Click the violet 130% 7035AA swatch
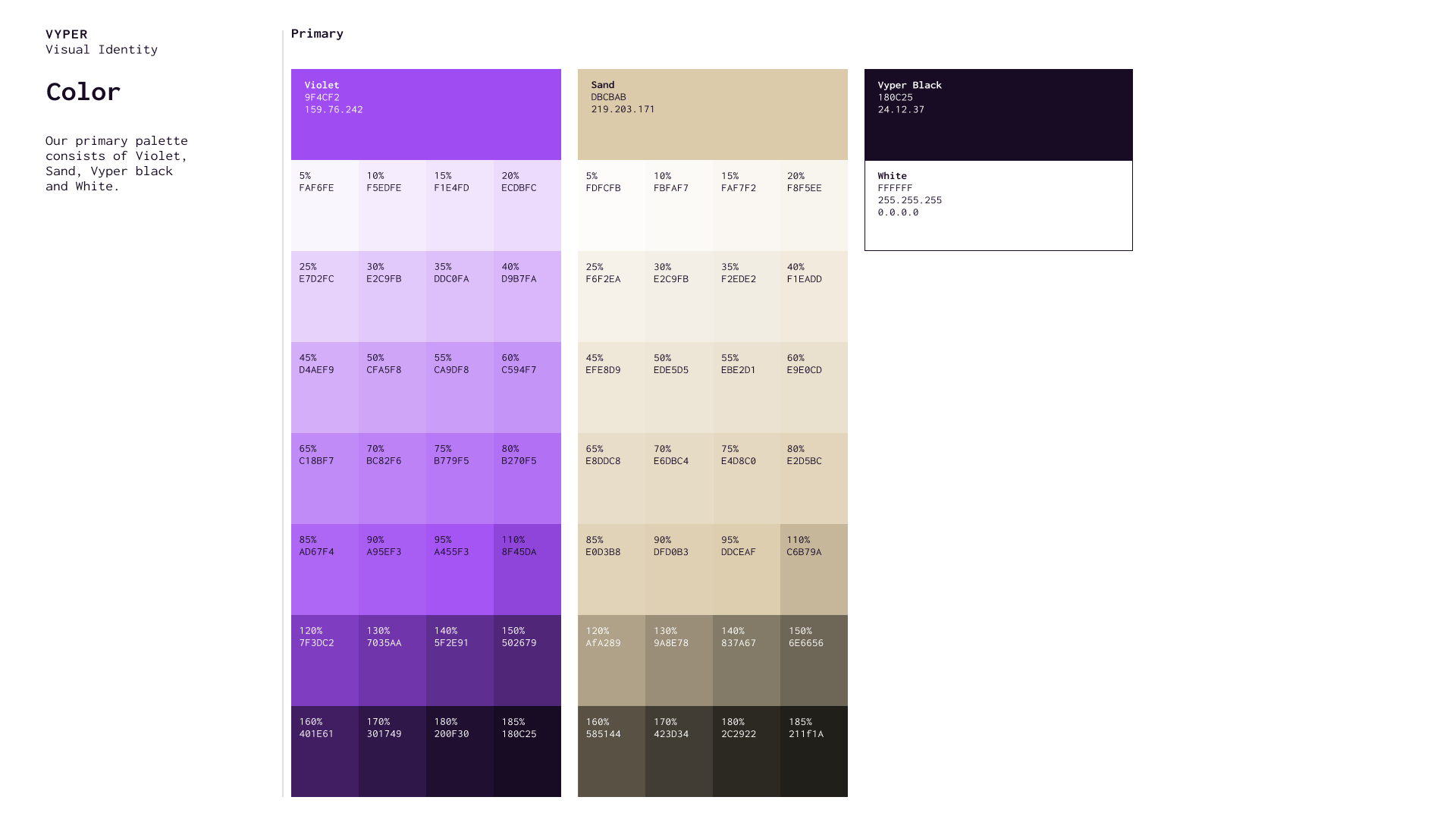The width and height of the screenshot is (1456, 819). [392, 661]
